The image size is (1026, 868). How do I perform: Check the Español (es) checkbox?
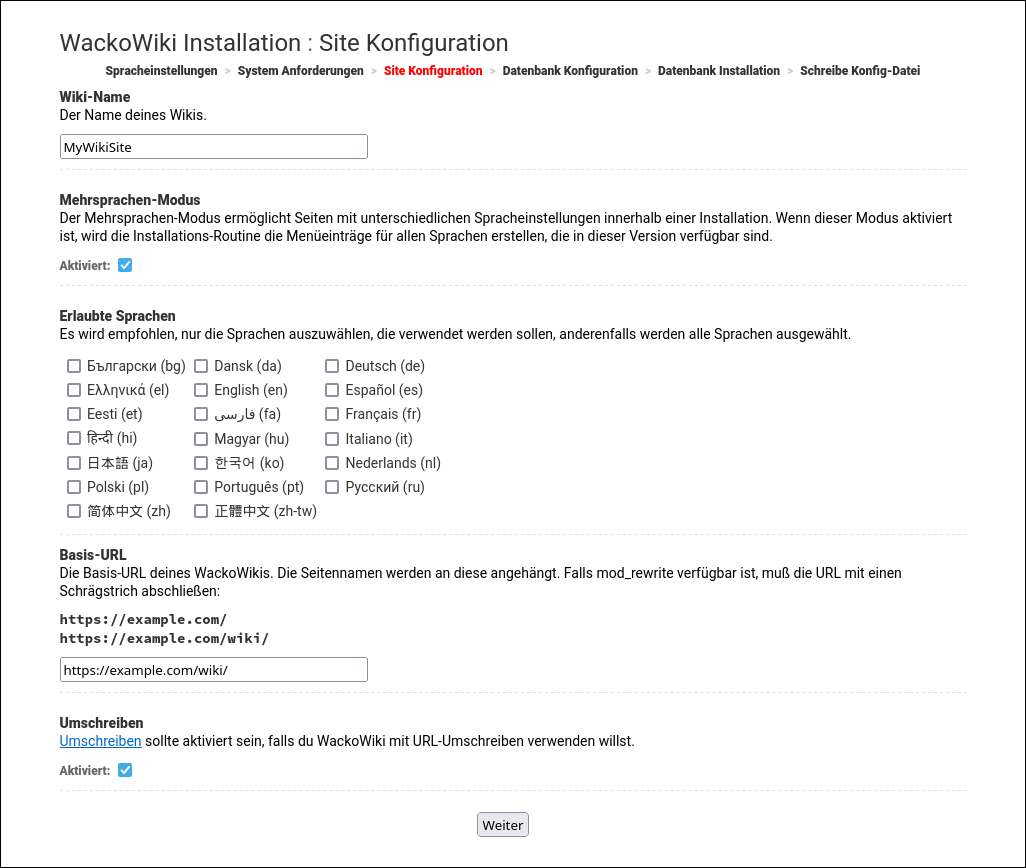click(x=332, y=390)
